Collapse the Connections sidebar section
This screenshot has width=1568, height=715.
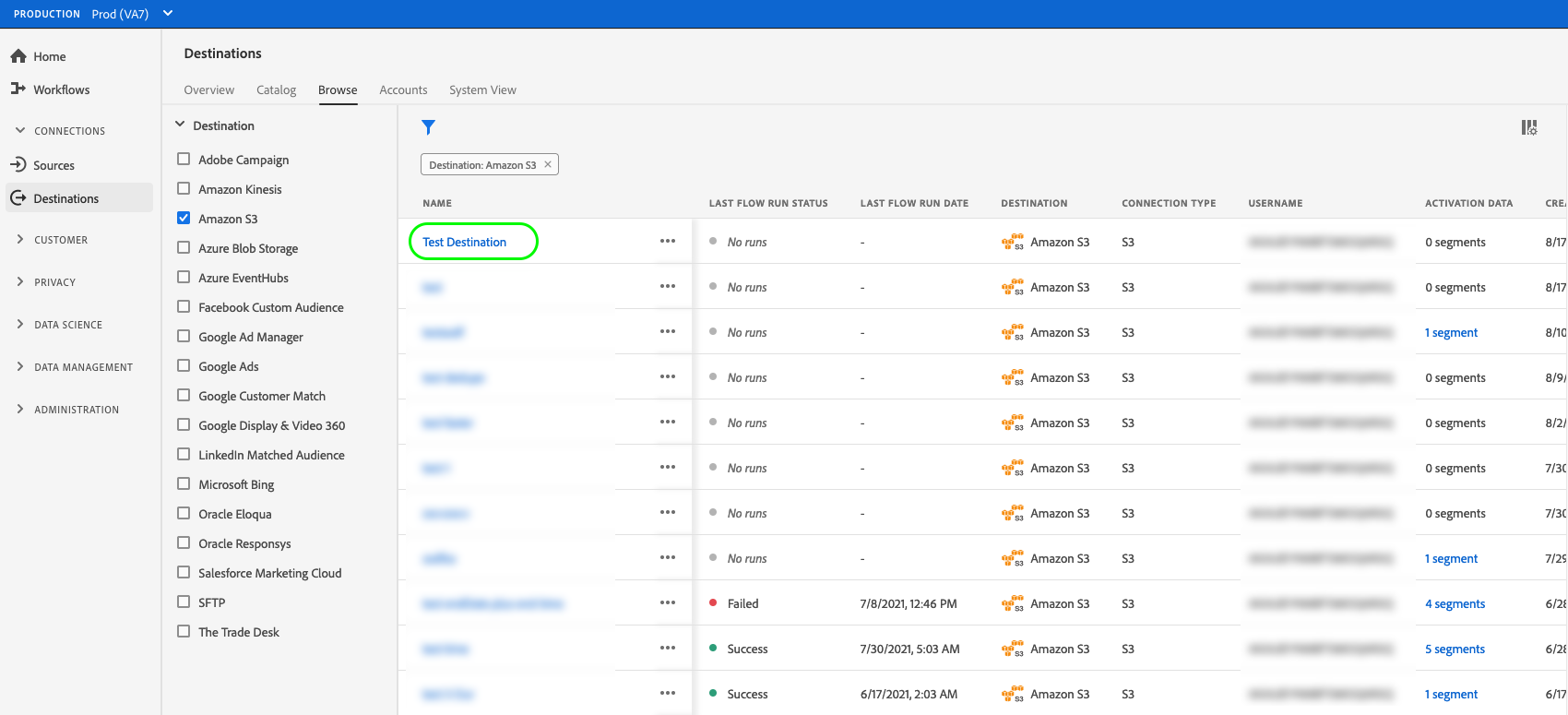point(20,130)
